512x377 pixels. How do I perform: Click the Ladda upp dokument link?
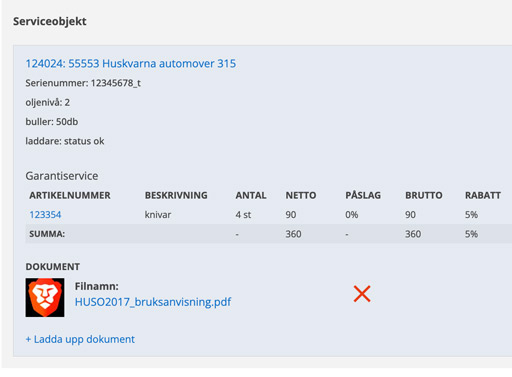(80, 339)
